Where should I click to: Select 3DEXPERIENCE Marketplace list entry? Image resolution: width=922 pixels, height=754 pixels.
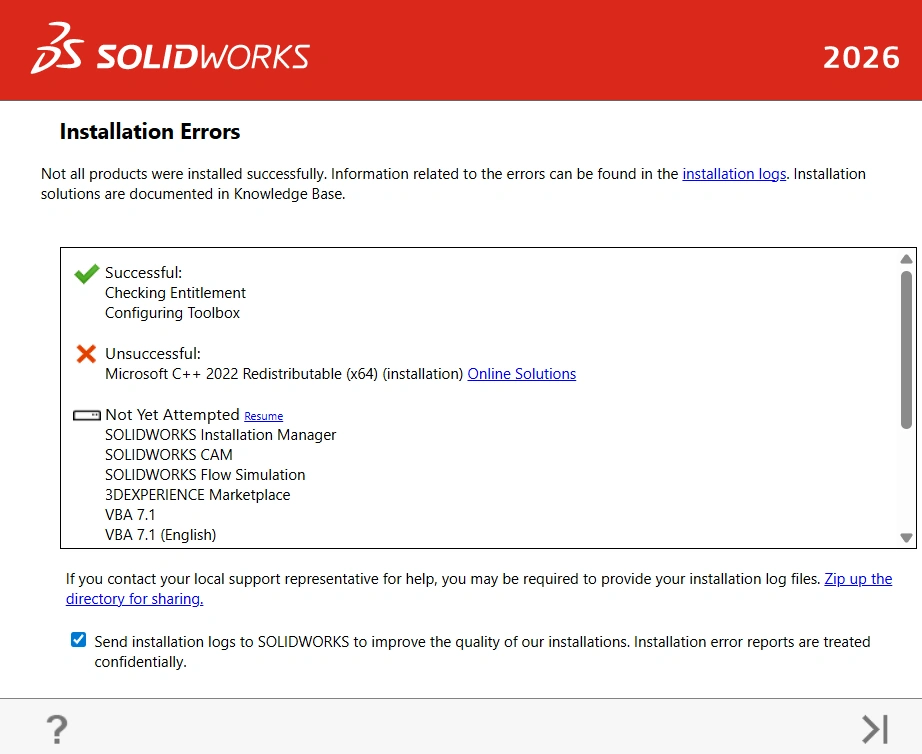(198, 495)
